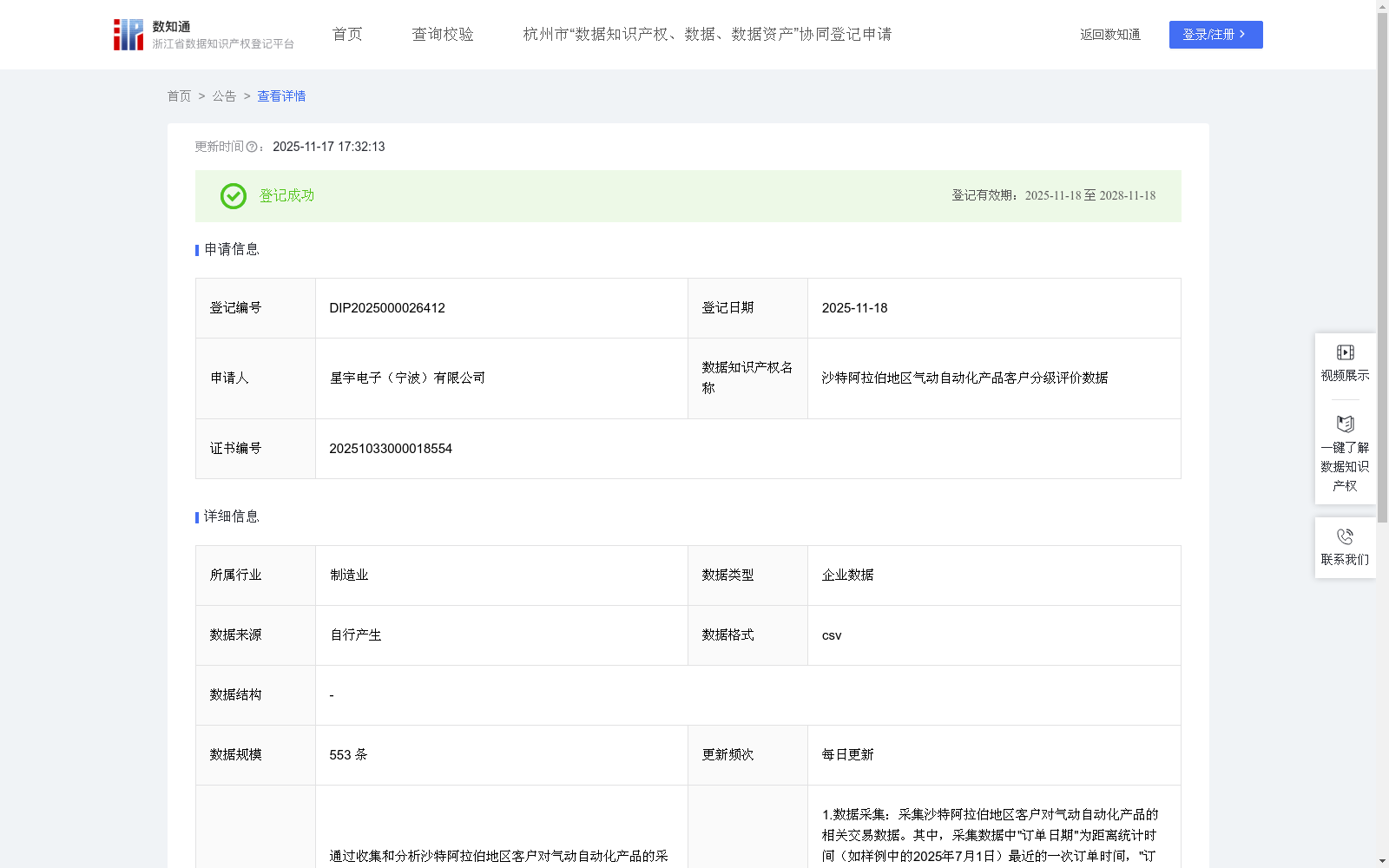The width and height of the screenshot is (1389, 868).
Task: Go to 首页 in the breadcrumb
Action: 179,96
